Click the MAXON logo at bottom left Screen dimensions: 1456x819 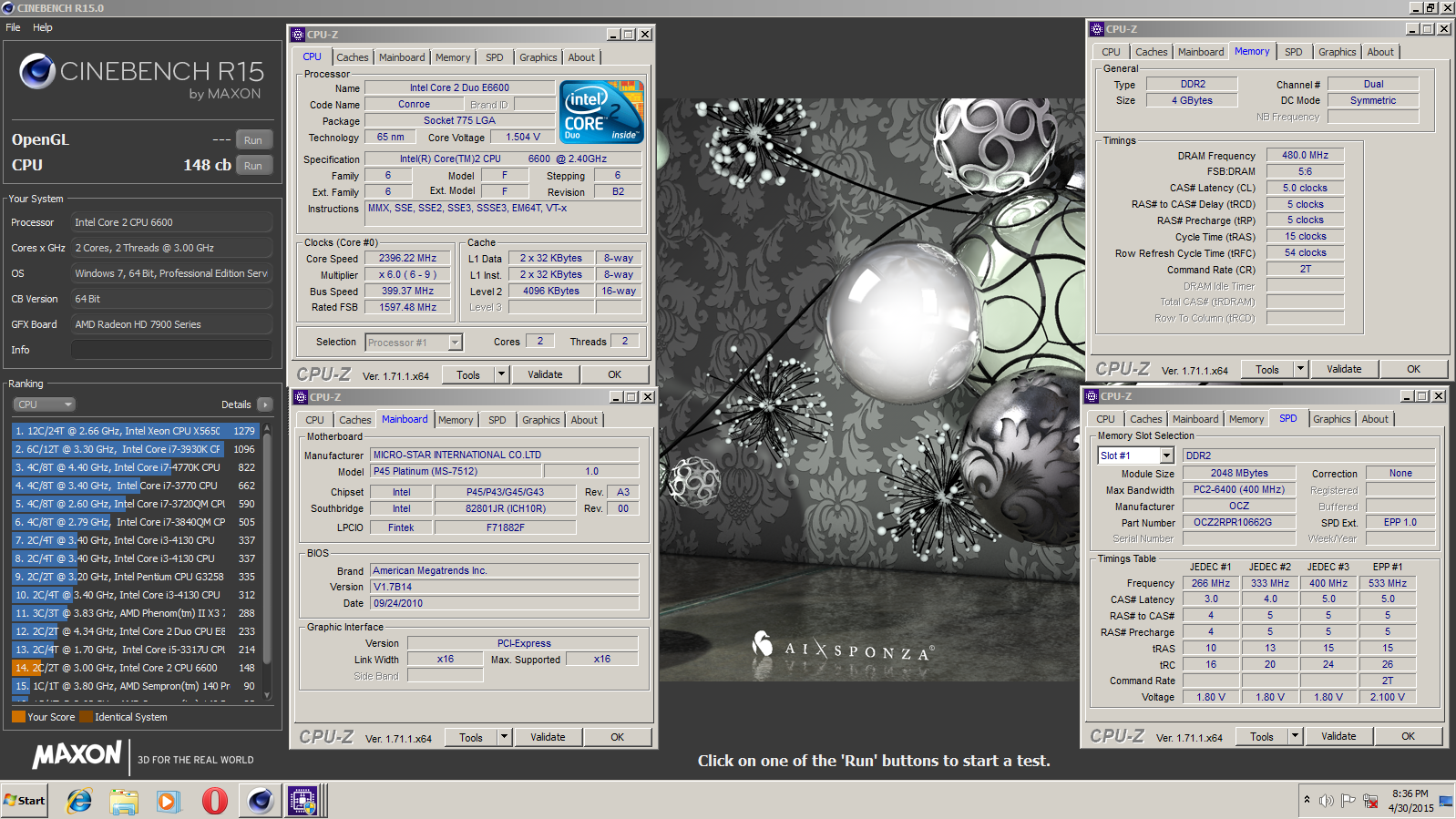click(x=77, y=754)
